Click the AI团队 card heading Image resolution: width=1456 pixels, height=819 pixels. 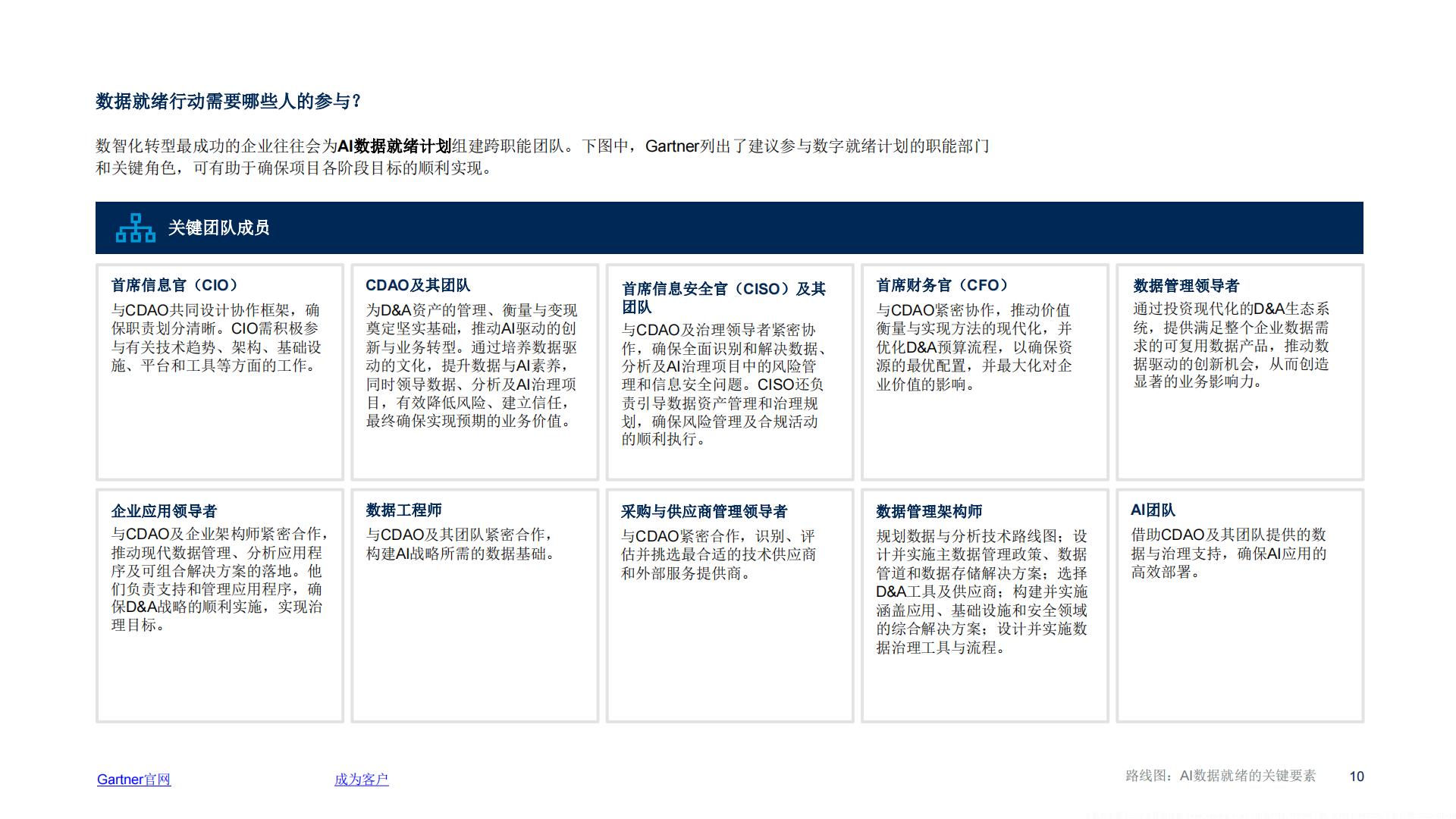1153,510
